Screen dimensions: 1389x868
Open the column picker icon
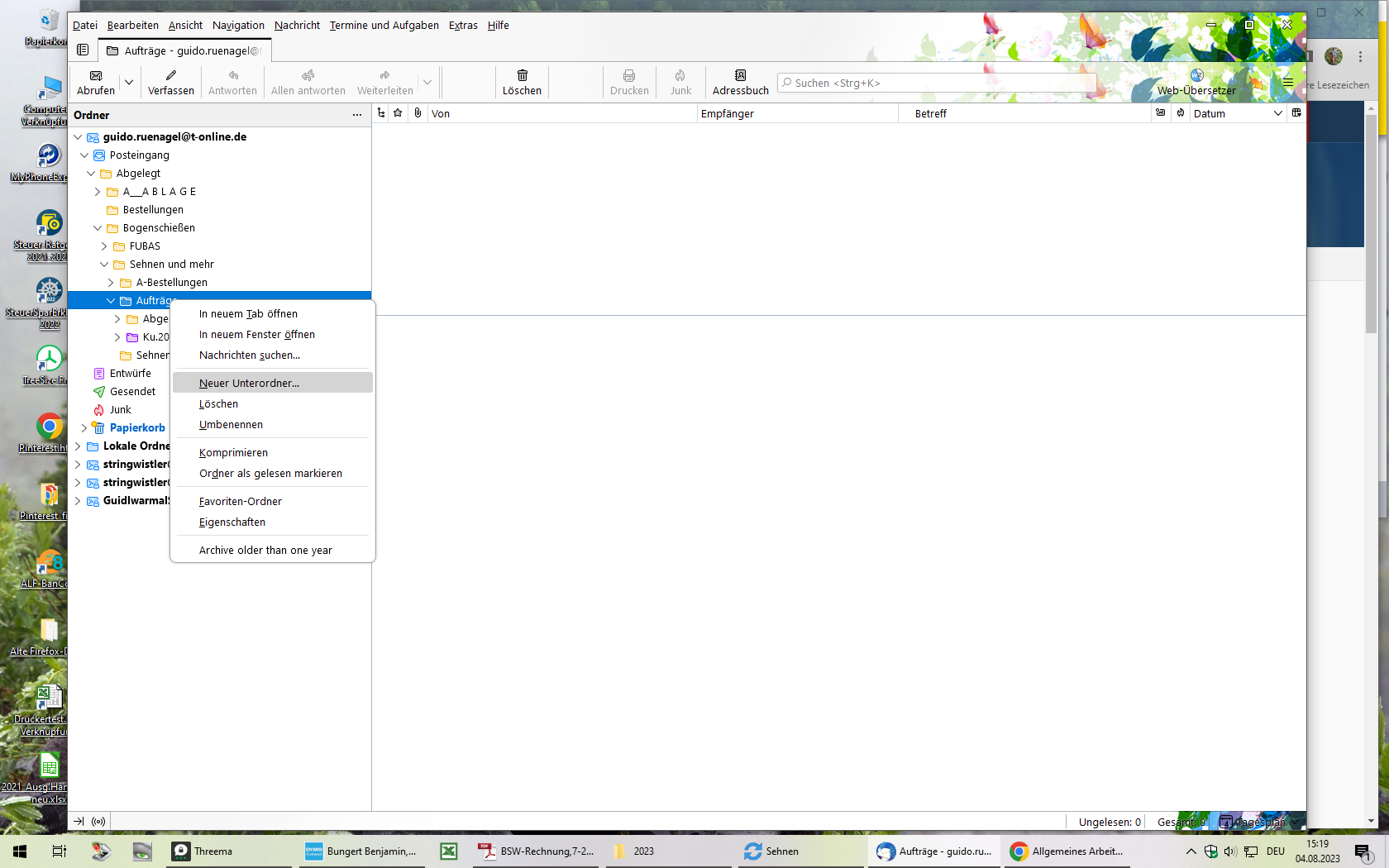pyautogui.click(x=1296, y=113)
